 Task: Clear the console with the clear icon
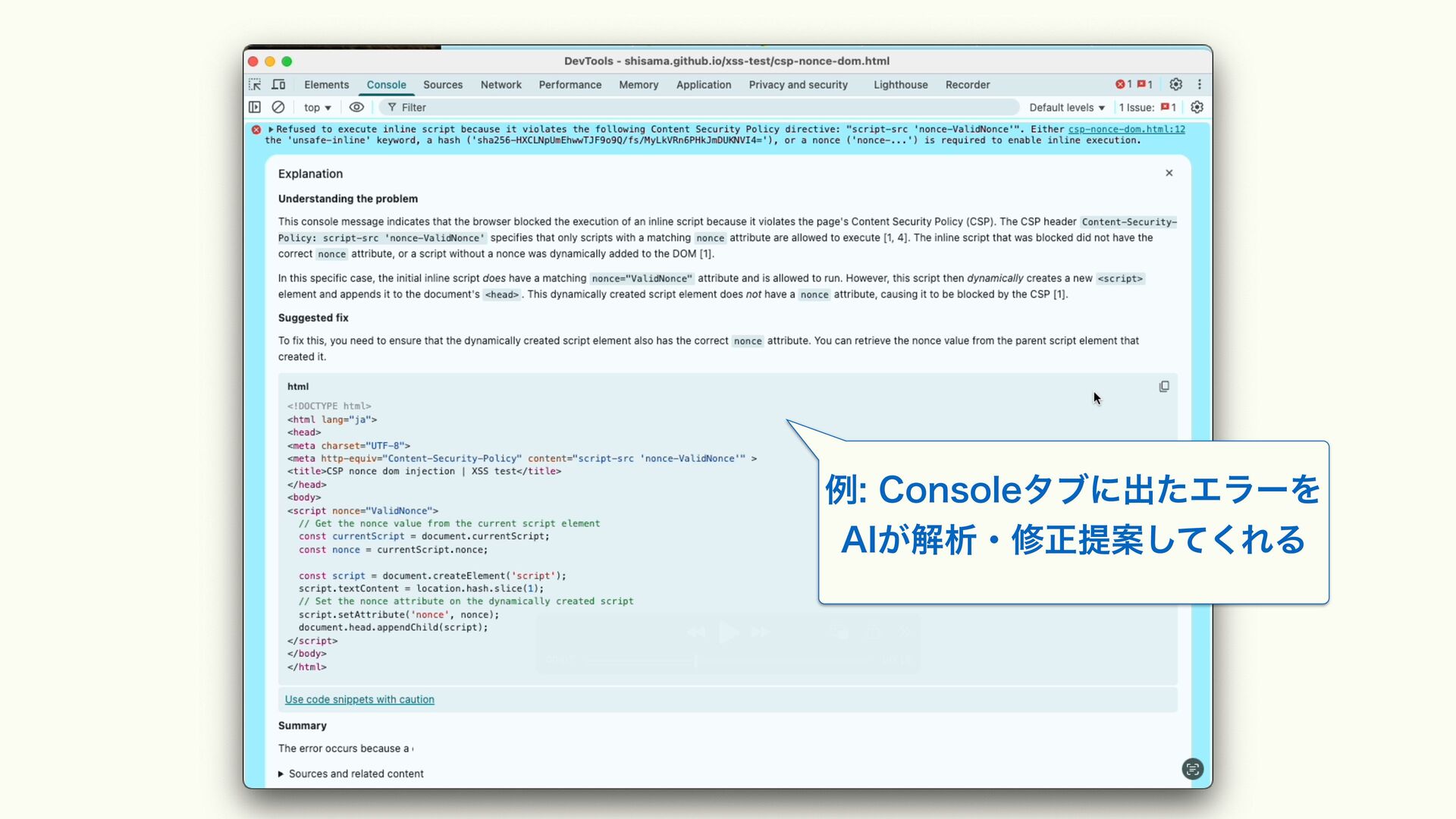pos(278,108)
